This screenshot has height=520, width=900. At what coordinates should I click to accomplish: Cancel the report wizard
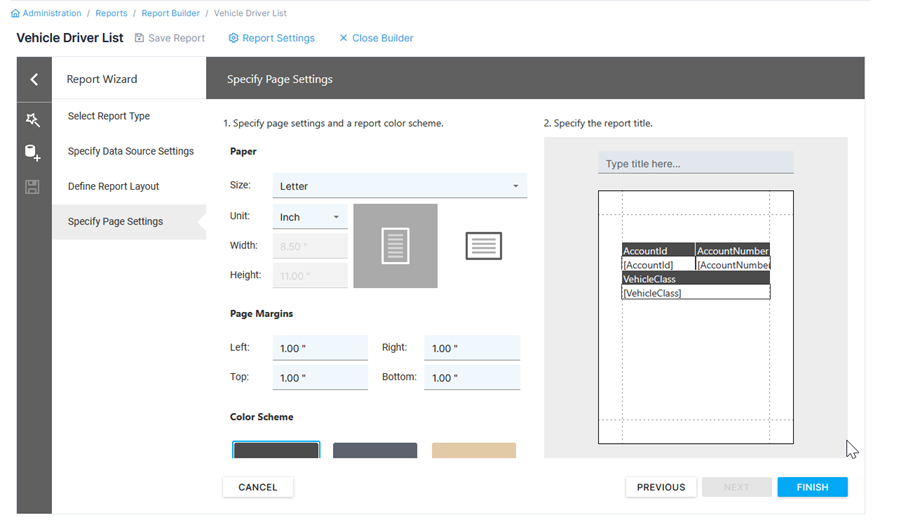click(x=258, y=487)
